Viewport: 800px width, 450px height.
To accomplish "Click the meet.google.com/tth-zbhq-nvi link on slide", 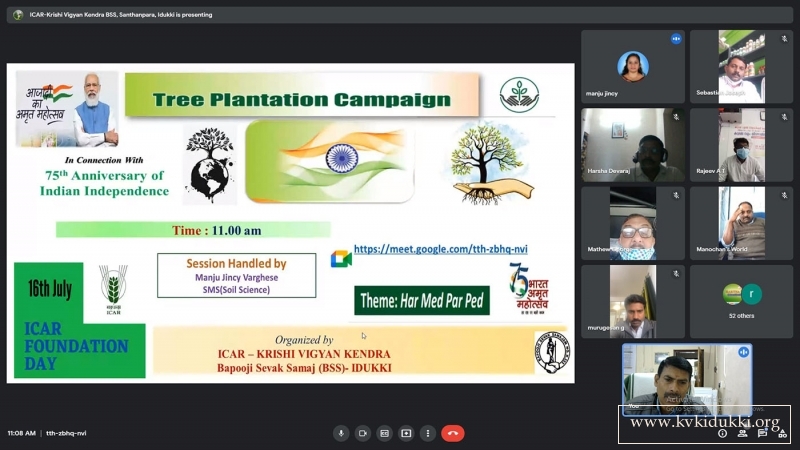I will [x=440, y=249].
